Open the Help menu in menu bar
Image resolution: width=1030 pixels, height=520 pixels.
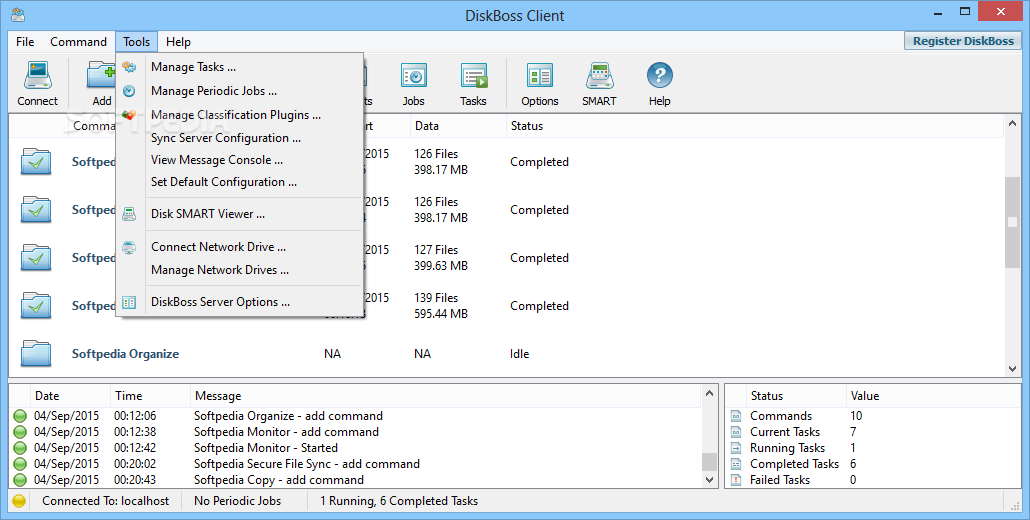(x=178, y=41)
